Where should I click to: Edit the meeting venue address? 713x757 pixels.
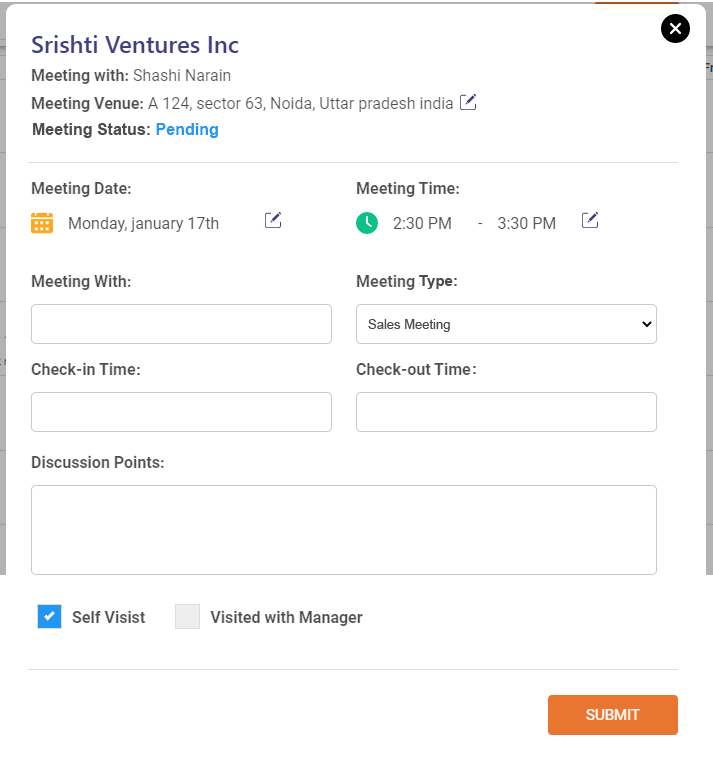[x=468, y=102]
